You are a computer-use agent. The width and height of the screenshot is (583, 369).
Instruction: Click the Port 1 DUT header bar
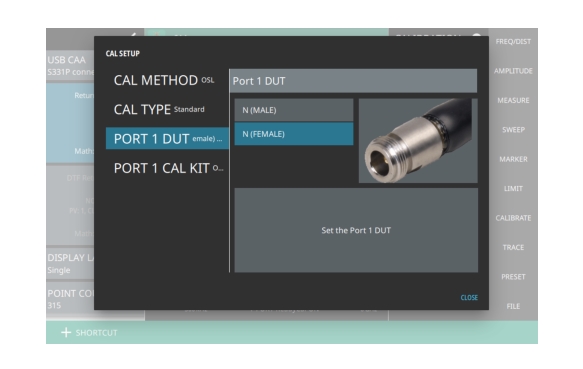coord(353,81)
